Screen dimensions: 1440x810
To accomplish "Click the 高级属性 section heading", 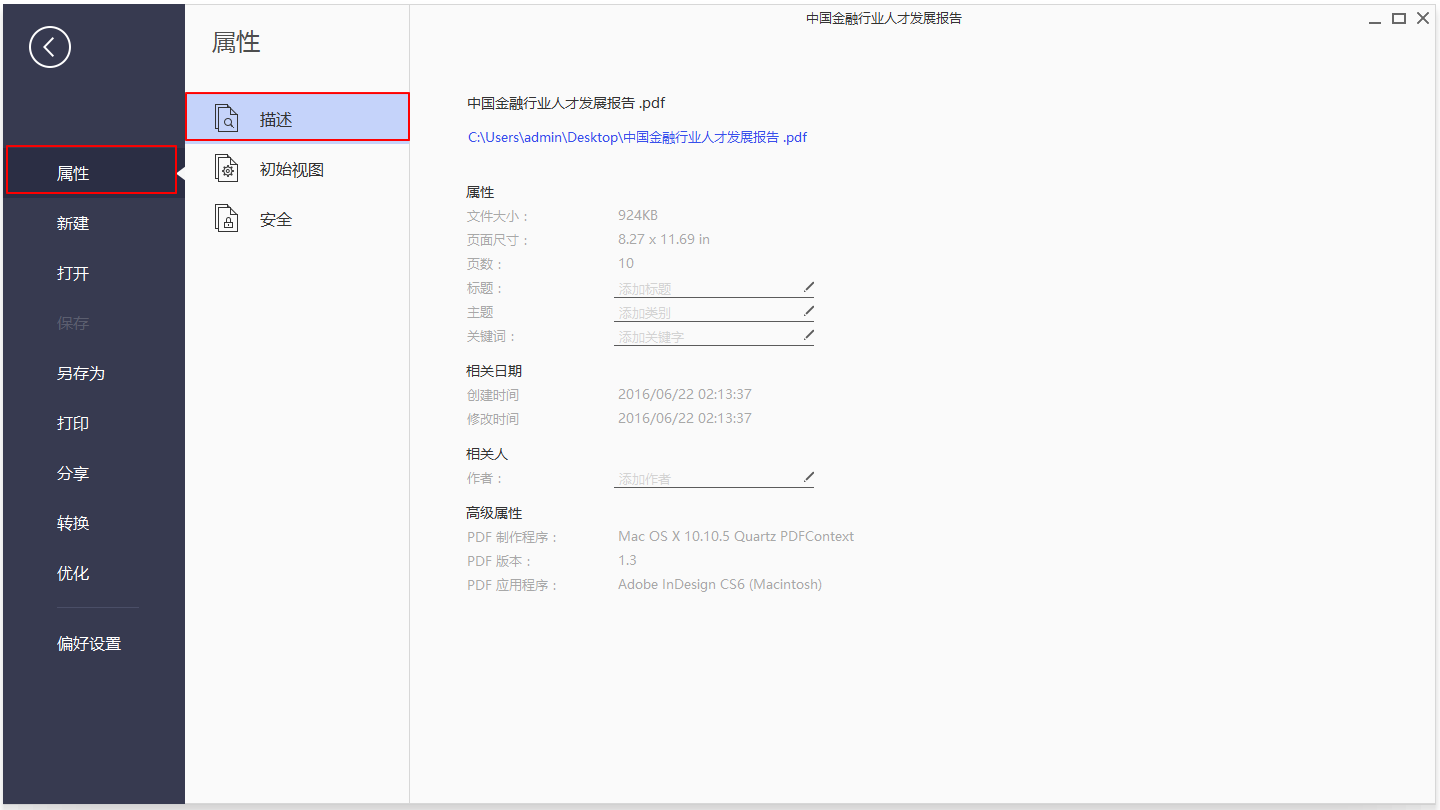I will tap(494, 513).
